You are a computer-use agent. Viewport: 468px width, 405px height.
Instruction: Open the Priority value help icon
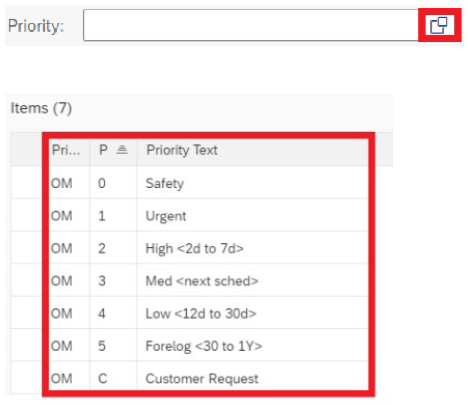pyautogui.click(x=439, y=25)
